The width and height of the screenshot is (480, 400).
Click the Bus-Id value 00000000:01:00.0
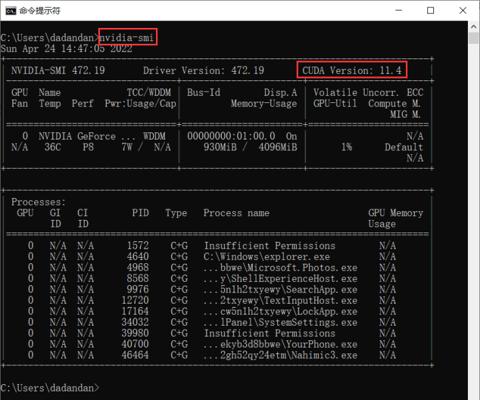[231, 136]
